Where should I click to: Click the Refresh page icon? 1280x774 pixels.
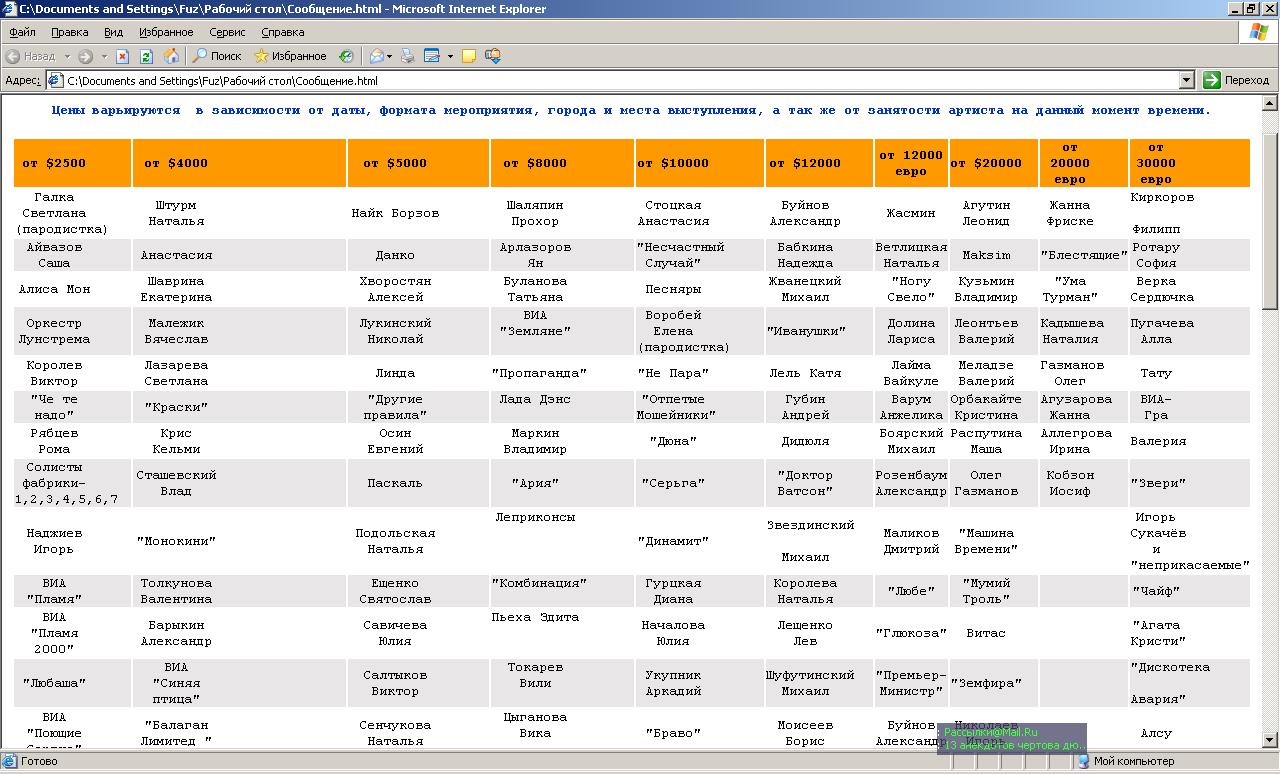146,56
